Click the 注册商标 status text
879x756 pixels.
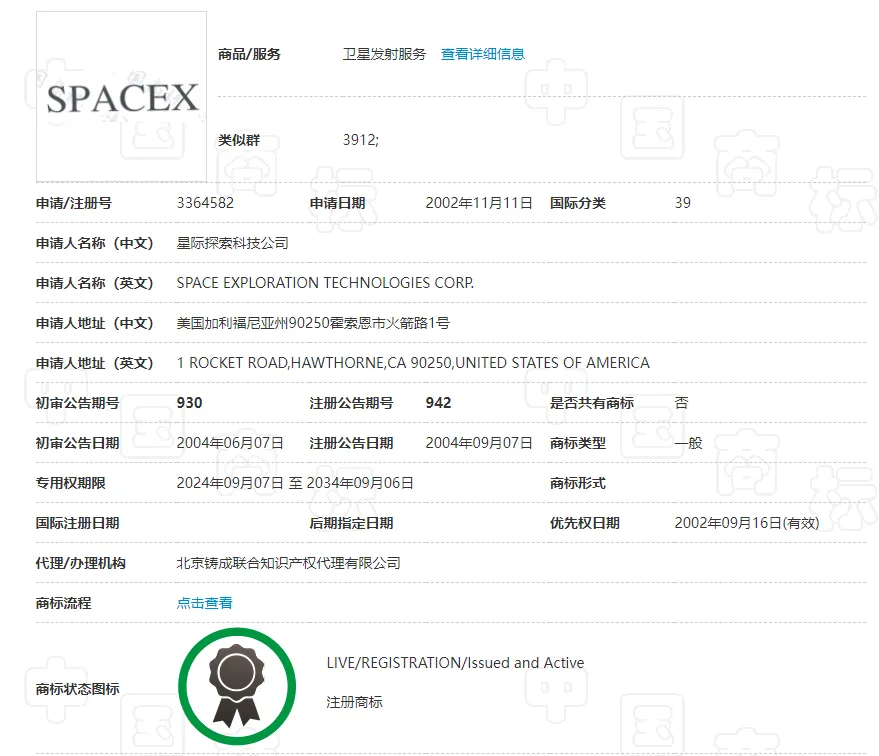click(354, 702)
